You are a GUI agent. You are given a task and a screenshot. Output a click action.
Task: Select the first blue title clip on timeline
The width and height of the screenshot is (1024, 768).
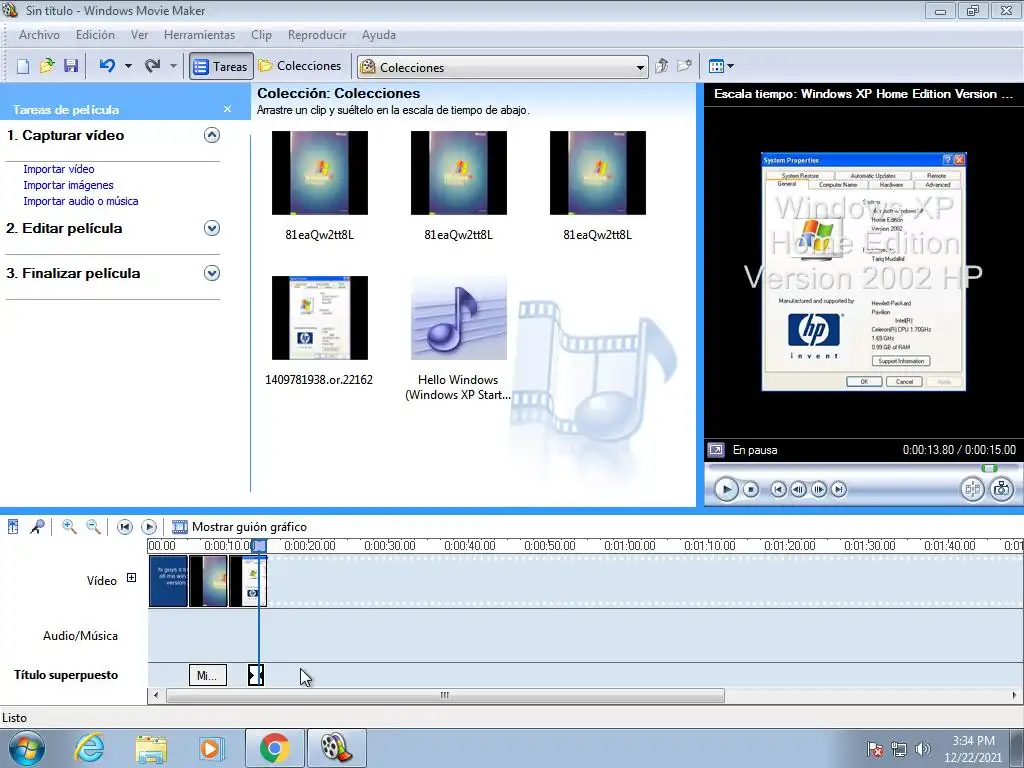pos(168,581)
